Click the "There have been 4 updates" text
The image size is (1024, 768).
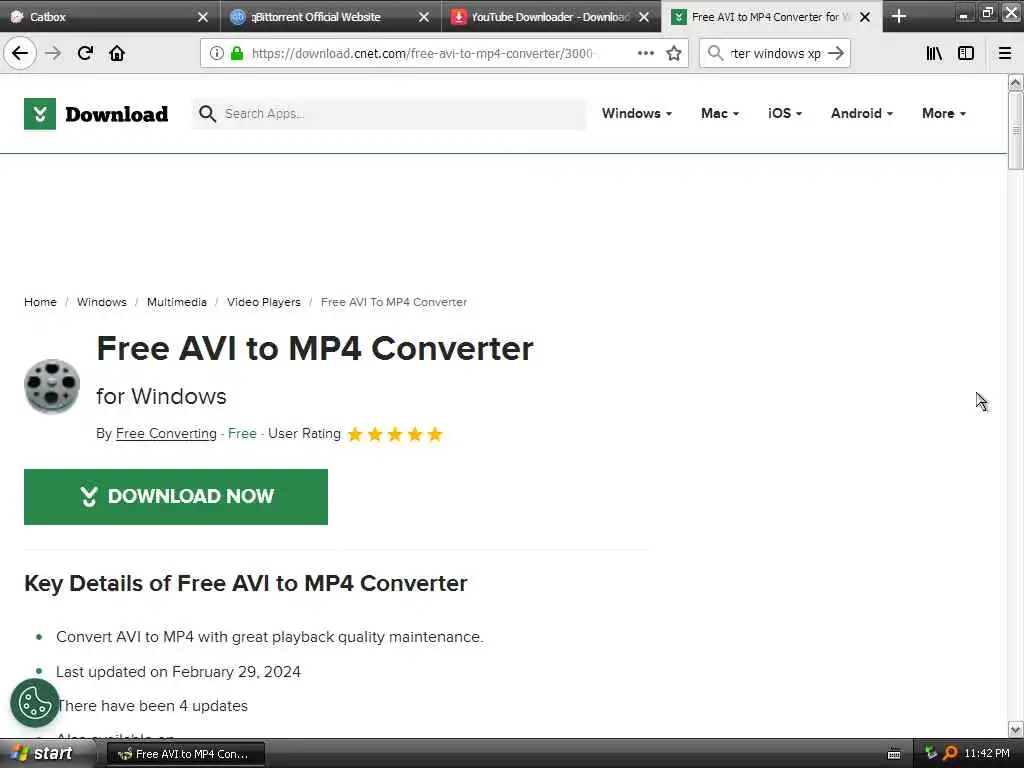click(152, 706)
